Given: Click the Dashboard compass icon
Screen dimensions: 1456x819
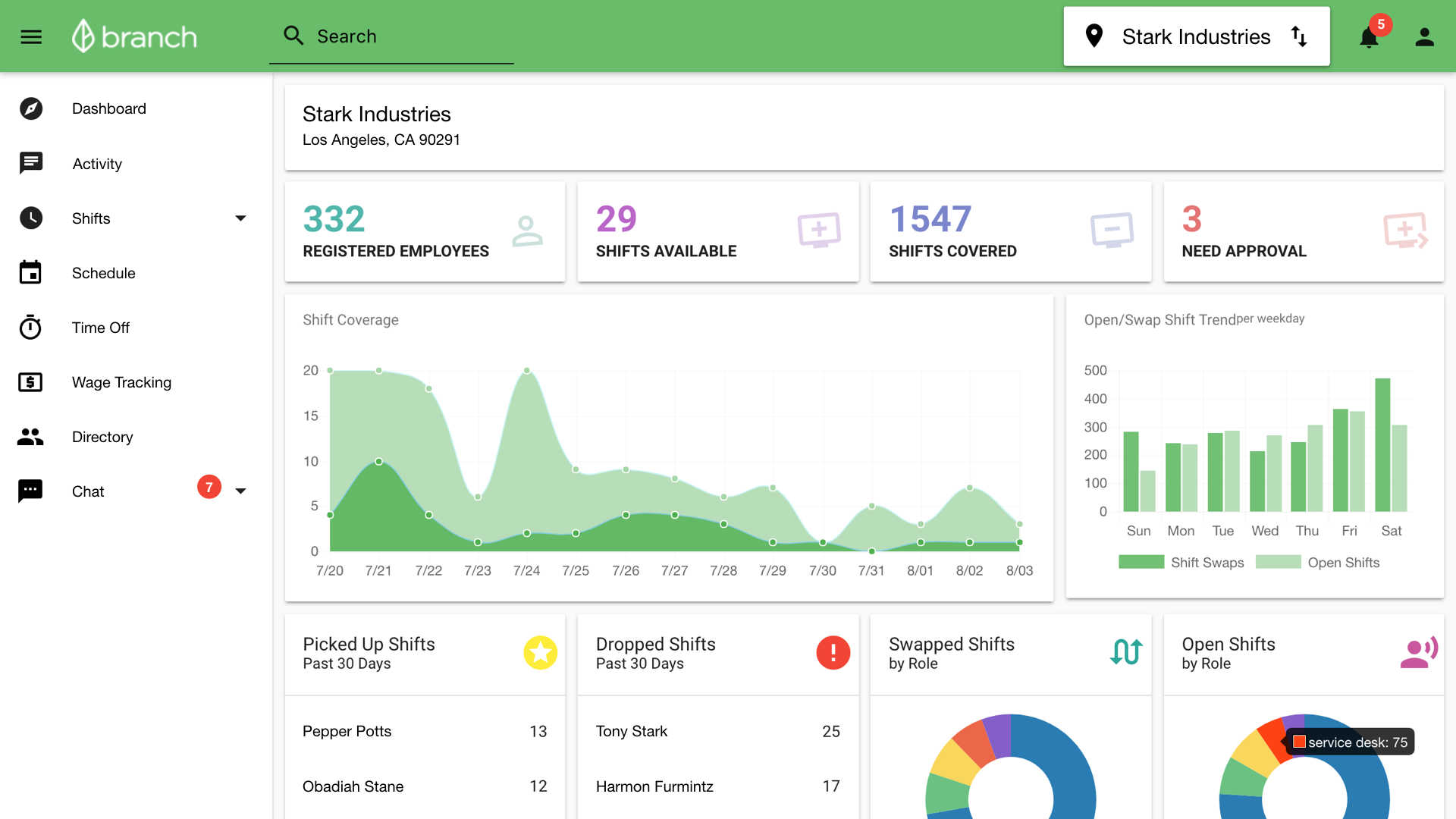Looking at the screenshot, I should point(31,108).
